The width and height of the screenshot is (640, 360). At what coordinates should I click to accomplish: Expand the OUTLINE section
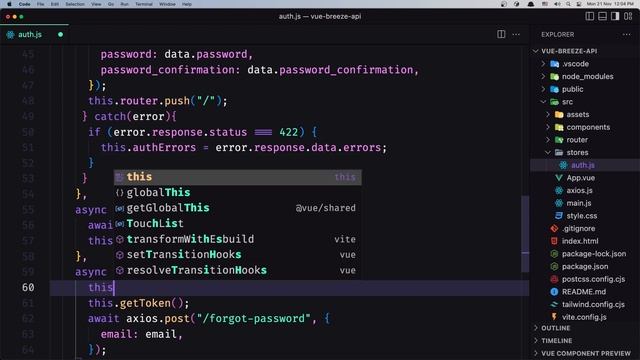pyautogui.click(x=536, y=328)
